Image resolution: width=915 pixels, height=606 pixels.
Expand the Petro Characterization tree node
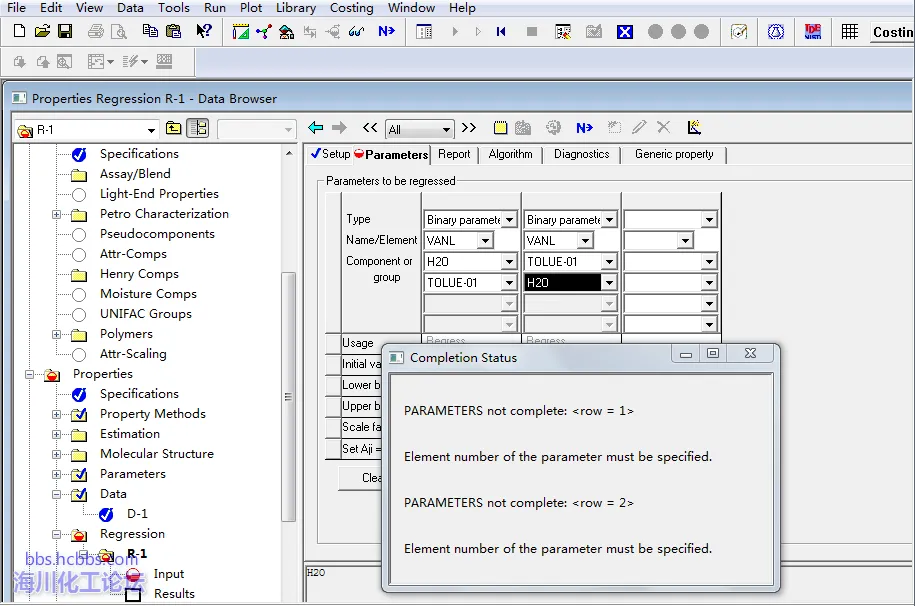[x=56, y=214]
